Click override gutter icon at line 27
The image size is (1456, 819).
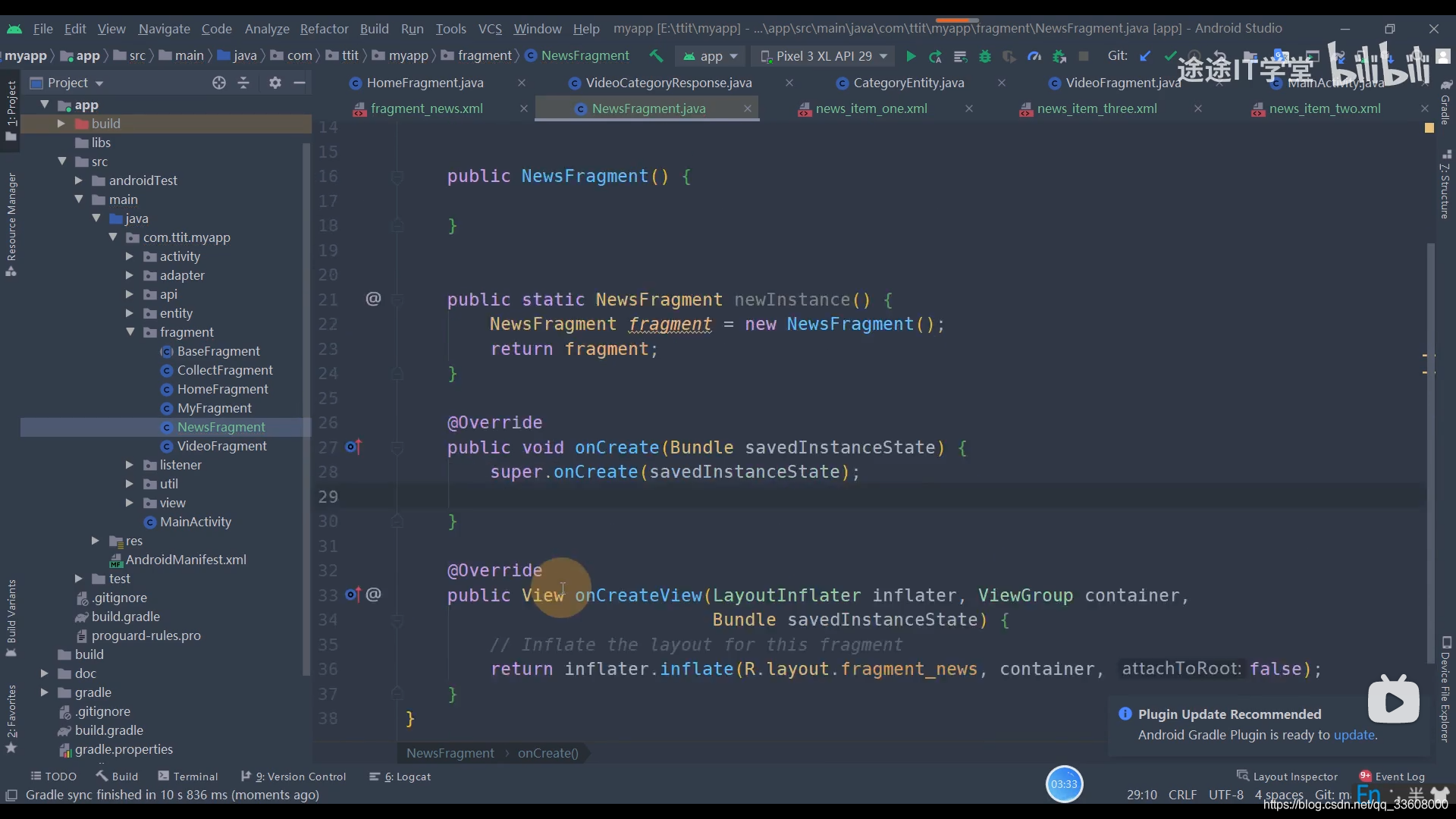click(353, 447)
